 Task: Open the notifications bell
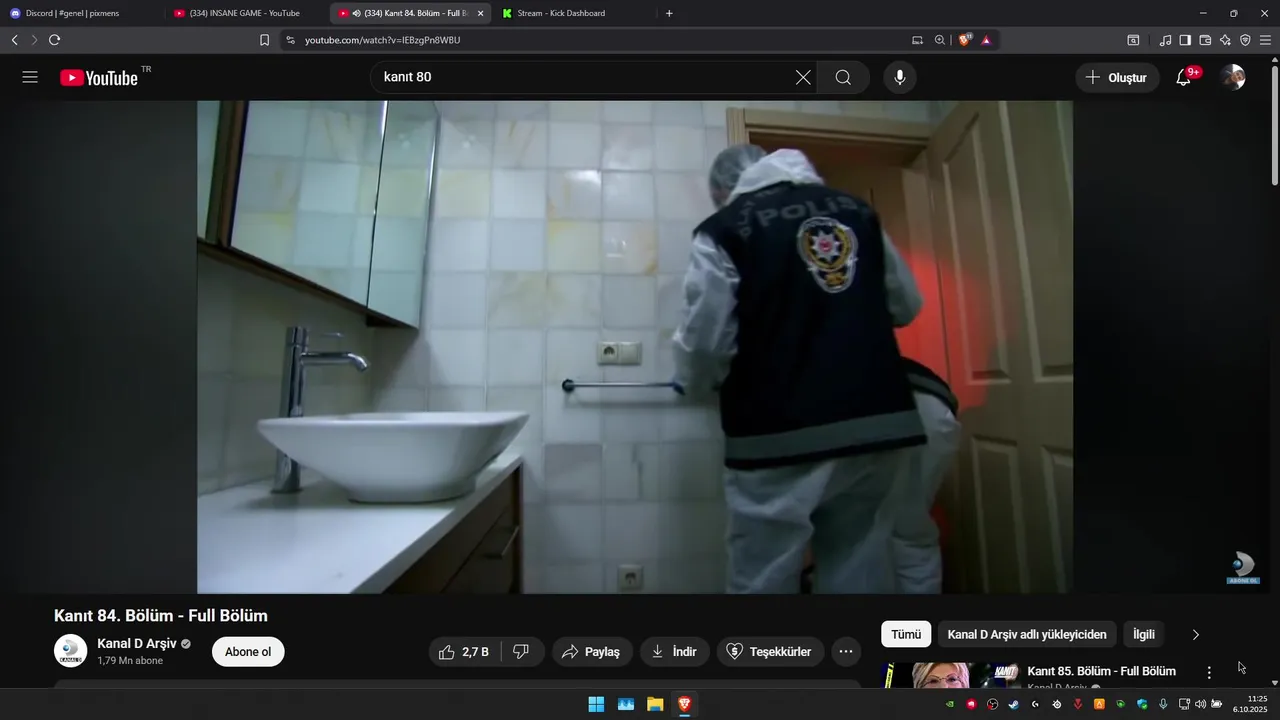coord(1183,77)
